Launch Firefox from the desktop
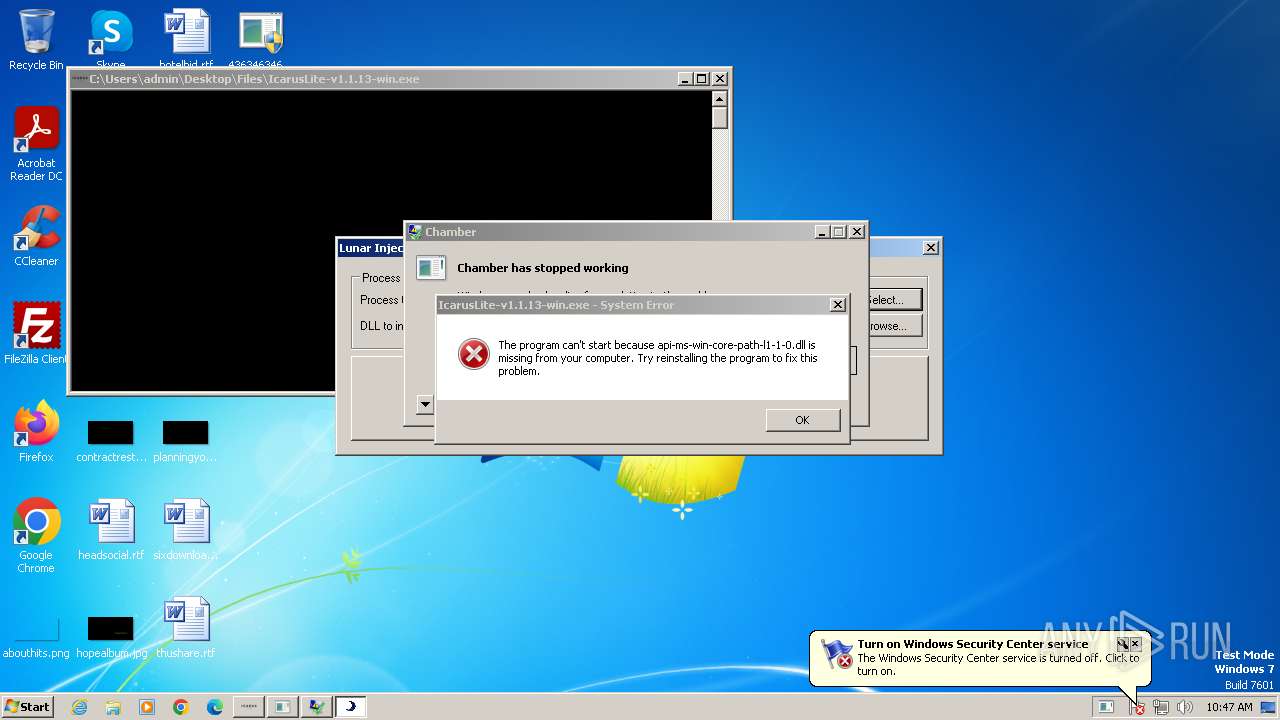The width and height of the screenshot is (1280, 720). point(36,431)
